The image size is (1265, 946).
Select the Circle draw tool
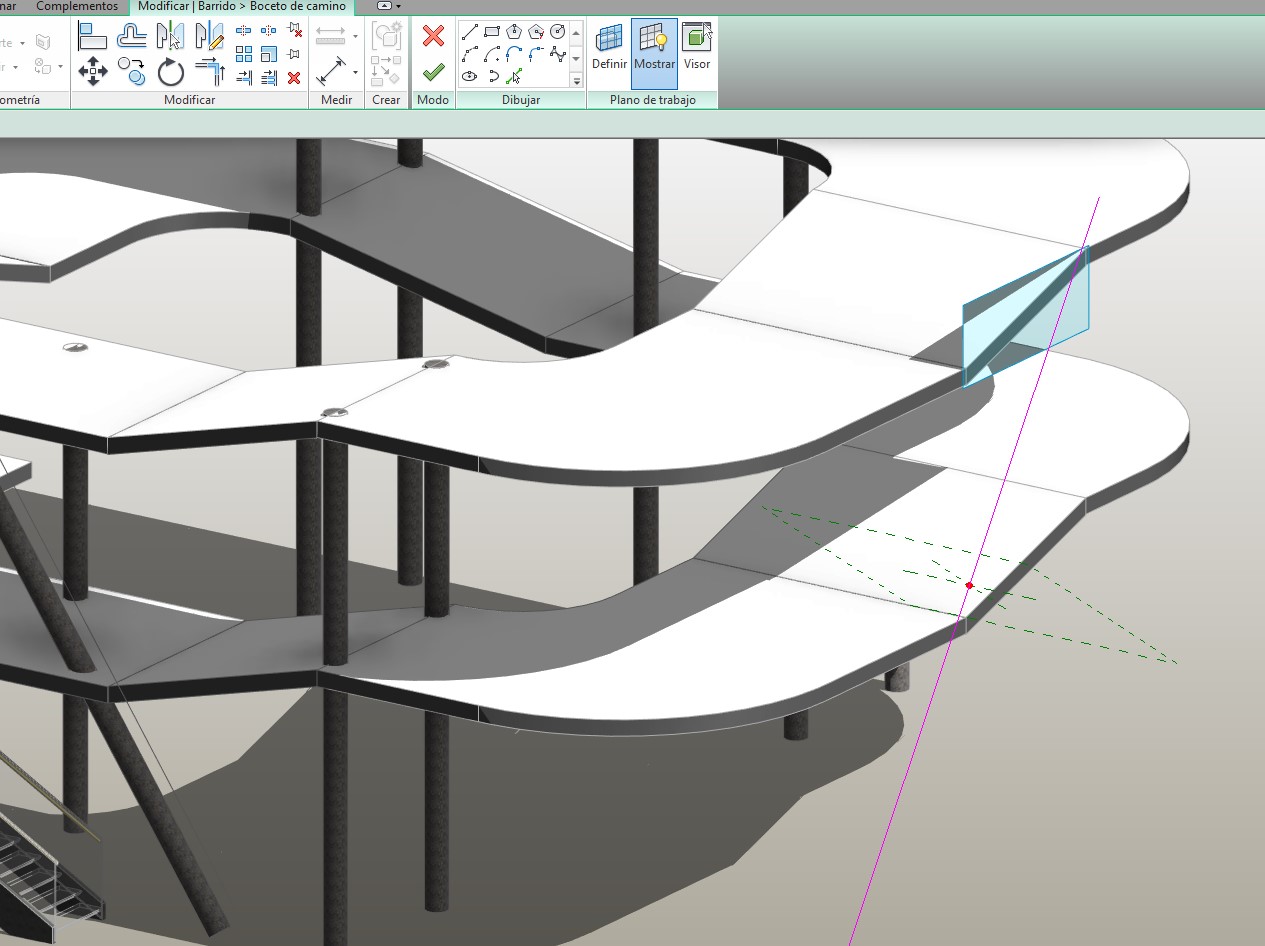coord(558,31)
